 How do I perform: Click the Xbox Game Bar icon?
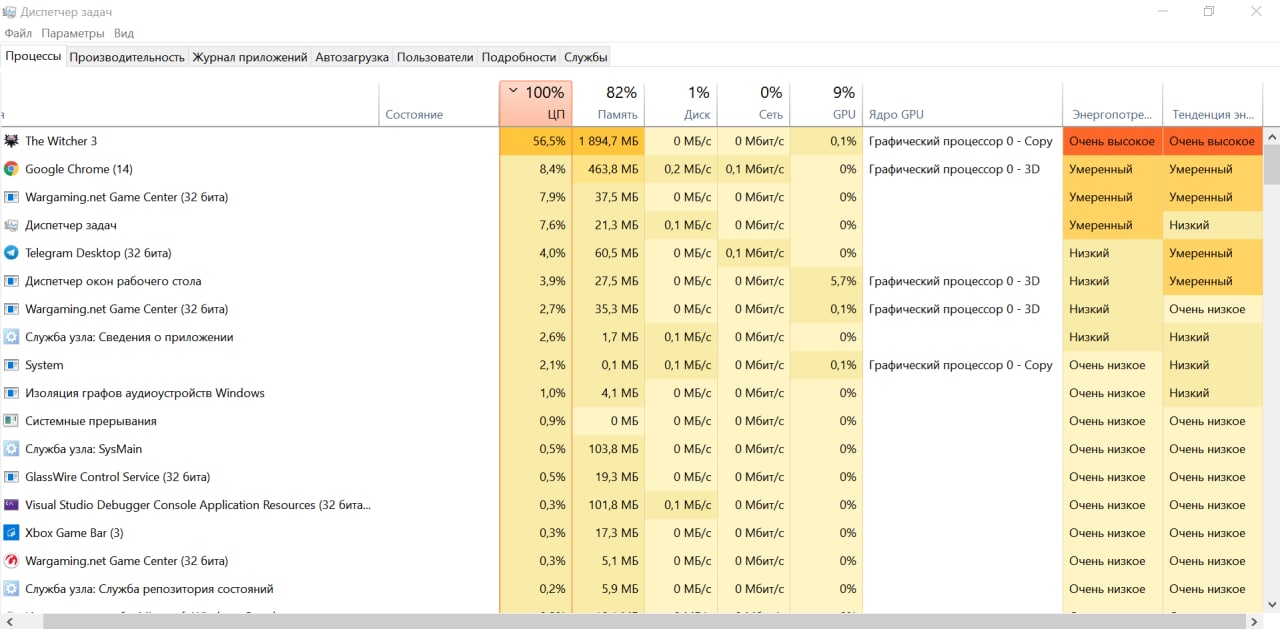click(x=11, y=533)
